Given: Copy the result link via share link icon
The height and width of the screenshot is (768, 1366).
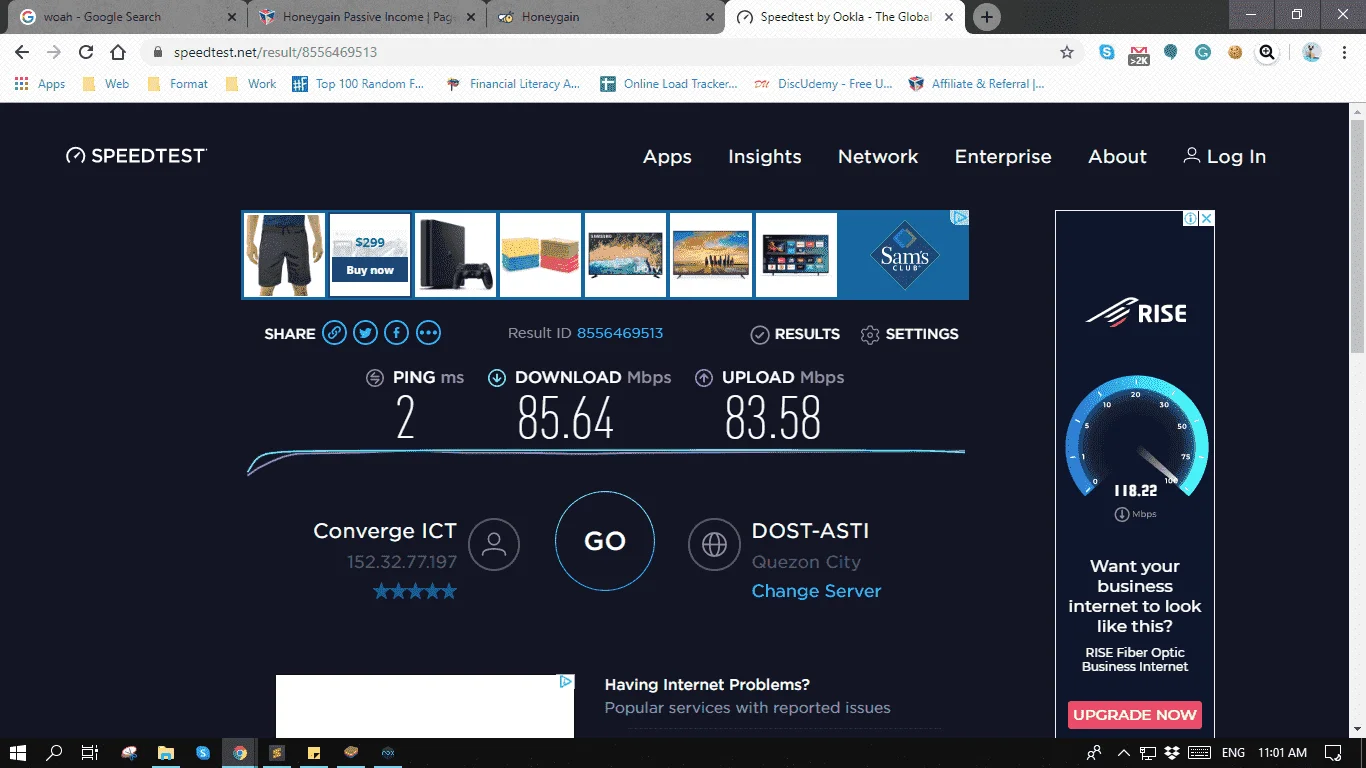Looking at the screenshot, I should tap(334, 333).
